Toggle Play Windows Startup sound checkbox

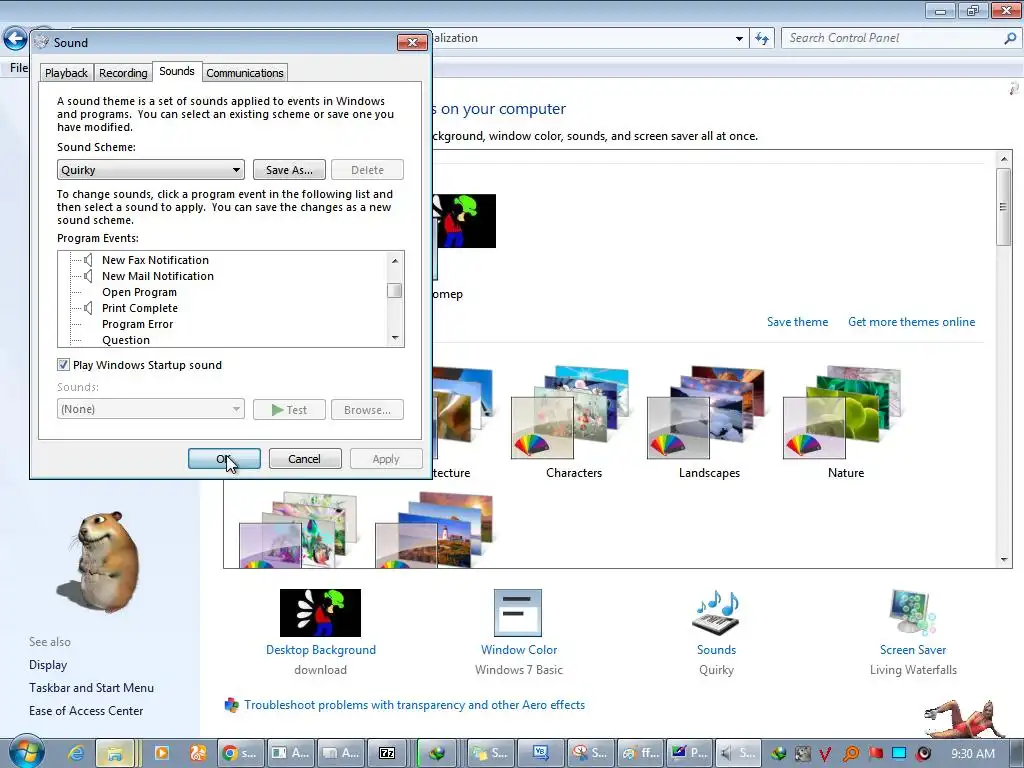[63, 365]
